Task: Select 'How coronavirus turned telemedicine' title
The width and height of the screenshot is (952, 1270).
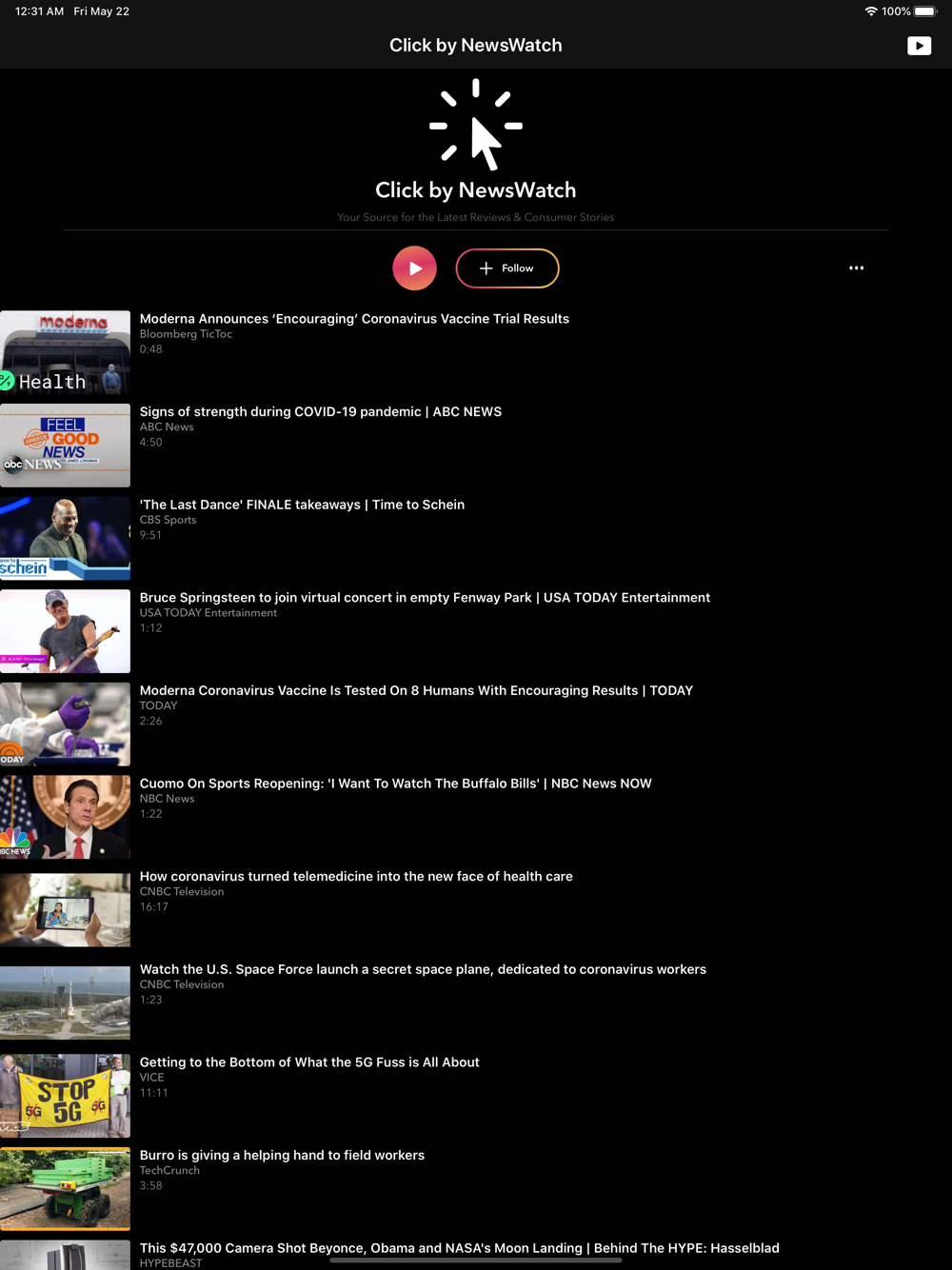Action: tap(356, 877)
